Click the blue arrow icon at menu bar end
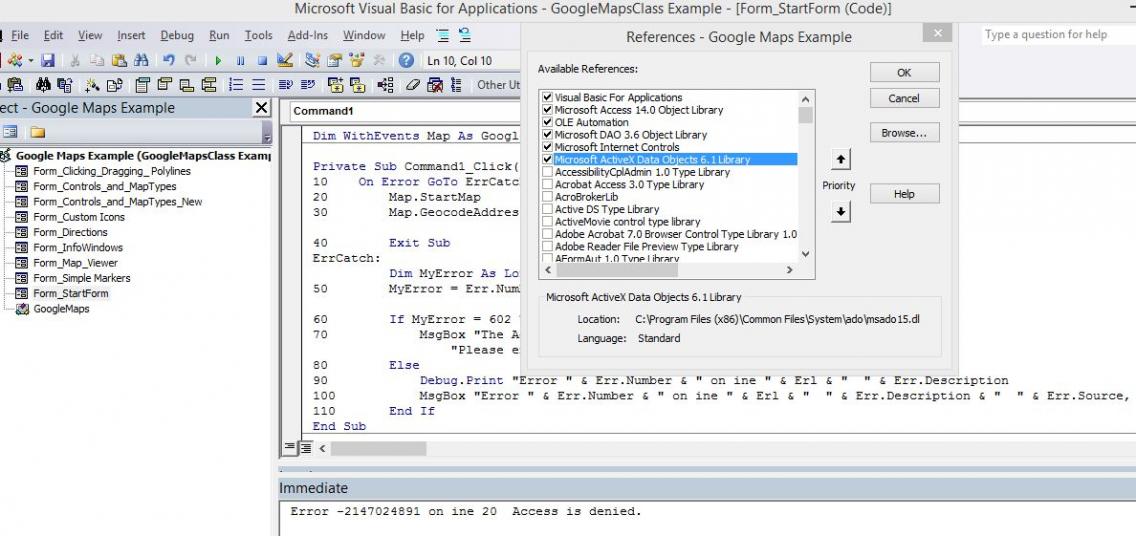The width and height of the screenshot is (1136, 536). pyautogui.click(x=464, y=35)
